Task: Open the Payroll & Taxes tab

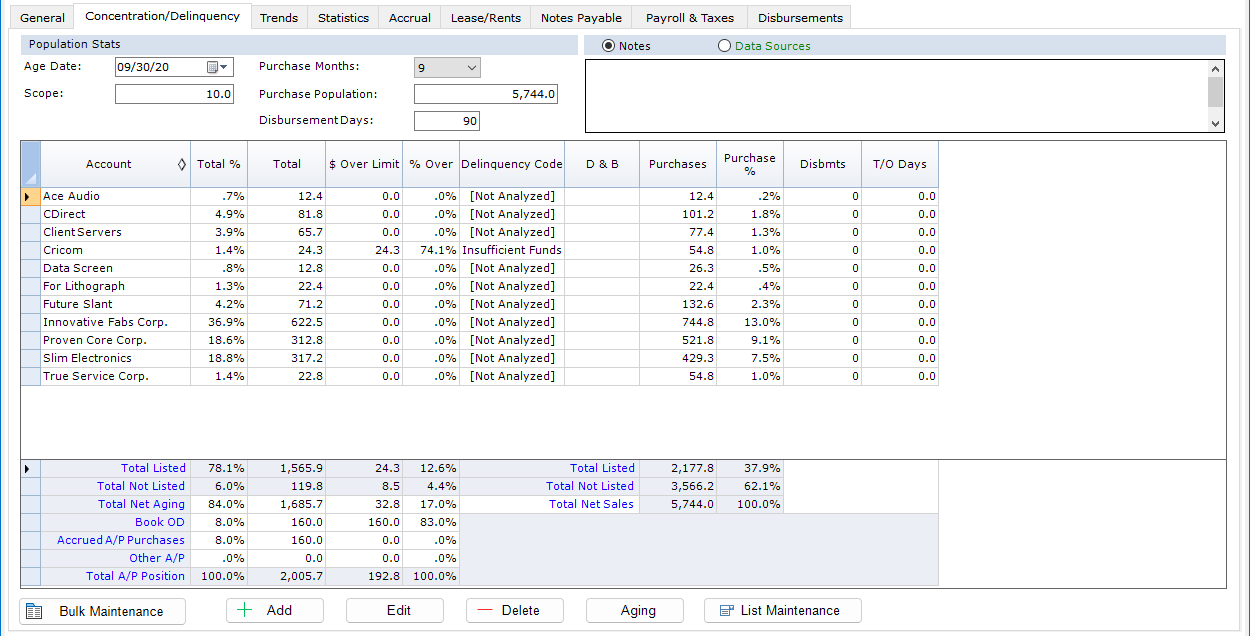Action: (689, 18)
